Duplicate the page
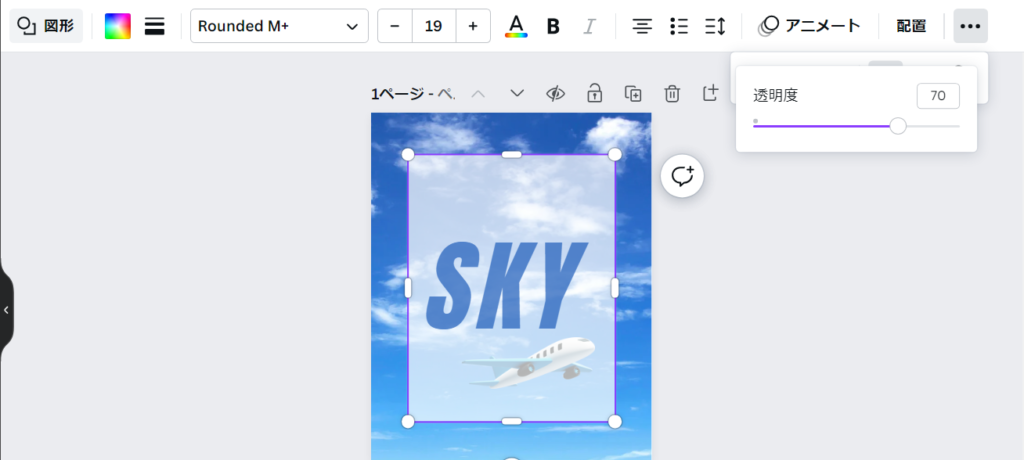 [633, 93]
